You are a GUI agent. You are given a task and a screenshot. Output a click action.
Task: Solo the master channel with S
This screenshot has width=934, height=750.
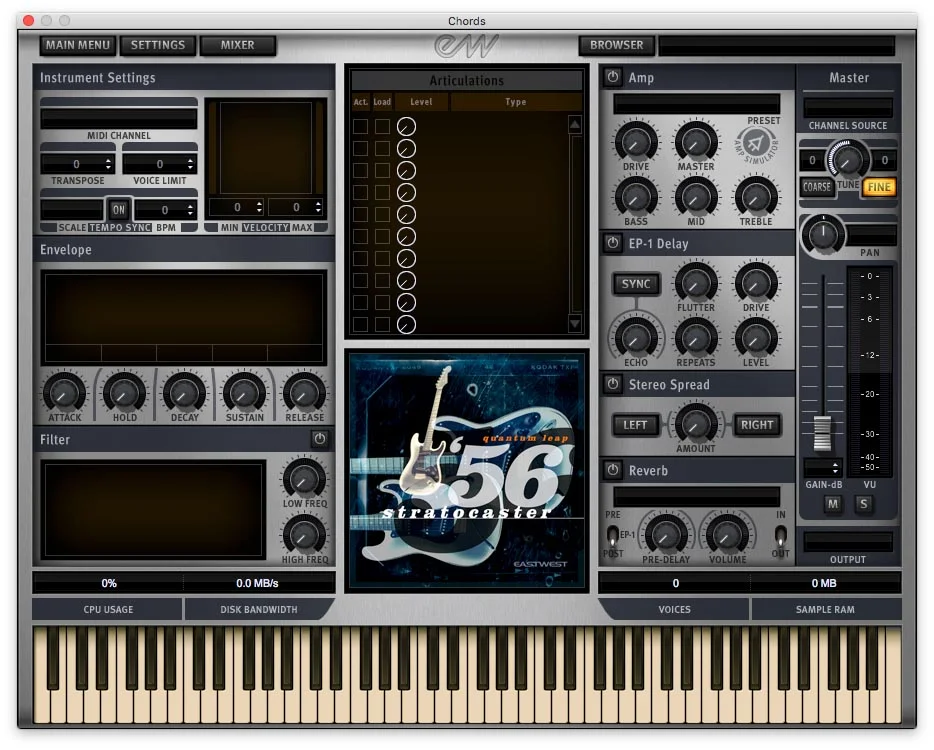click(x=863, y=504)
